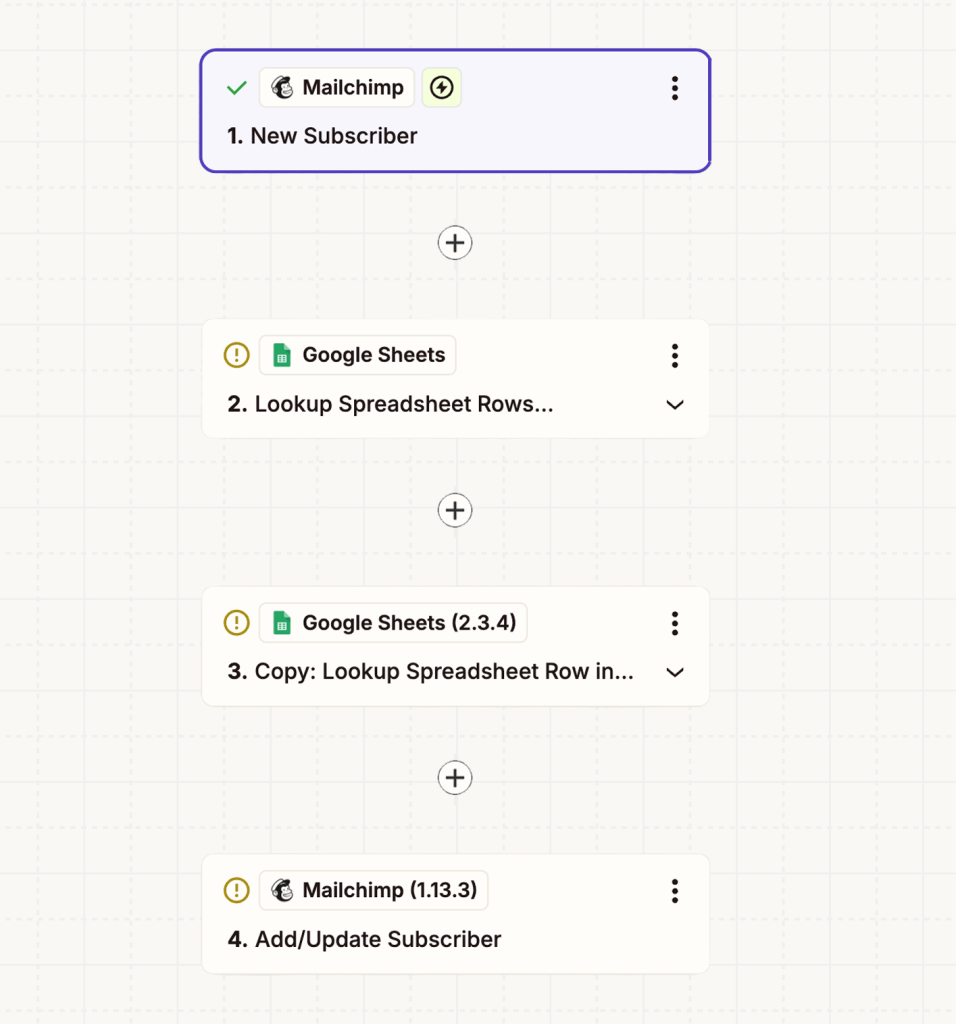
Task: Add a step after New Subscriber trigger
Action: point(455,243)
